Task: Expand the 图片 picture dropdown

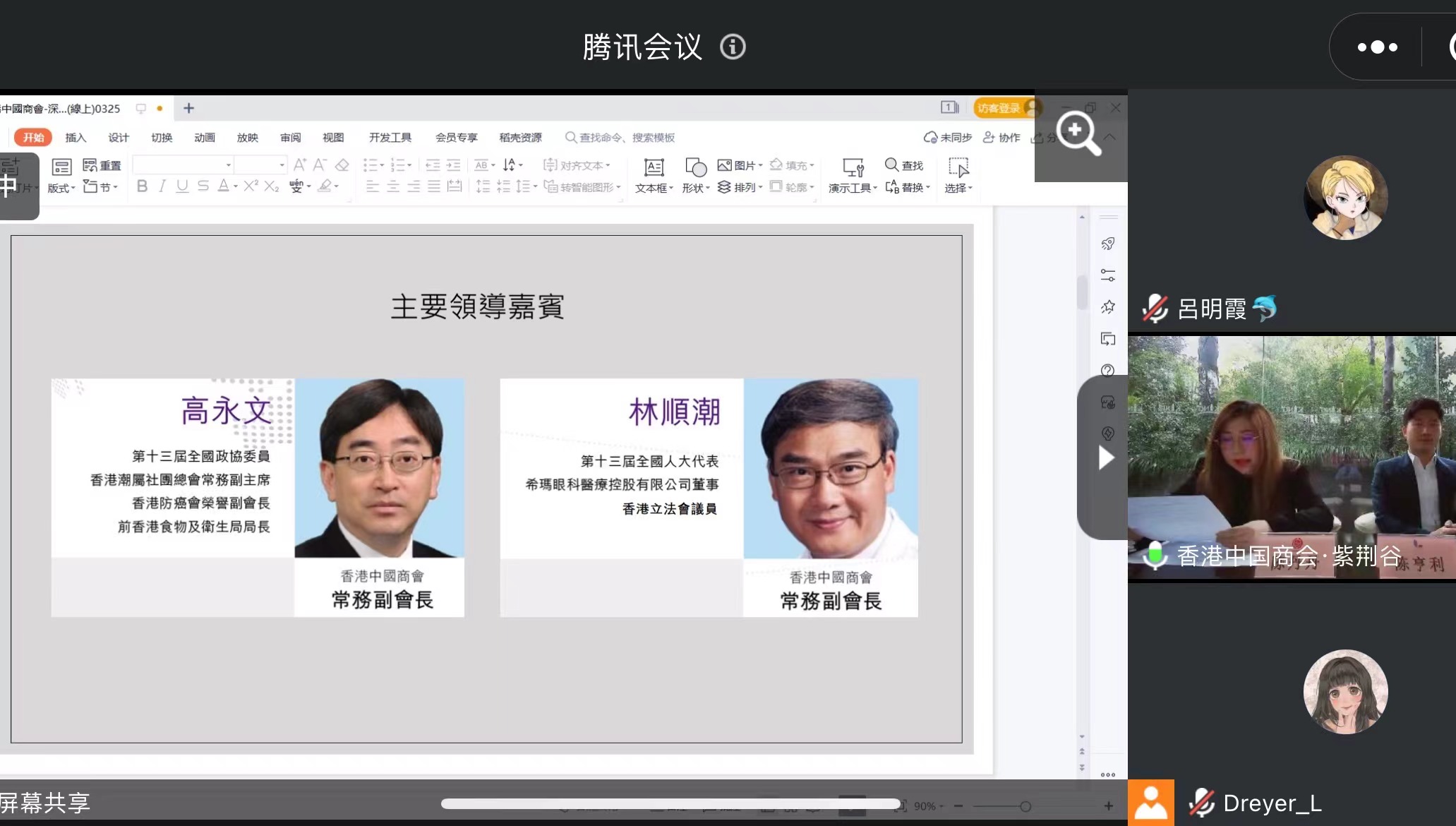Action: pyautogui.click(x=760, y=165)
